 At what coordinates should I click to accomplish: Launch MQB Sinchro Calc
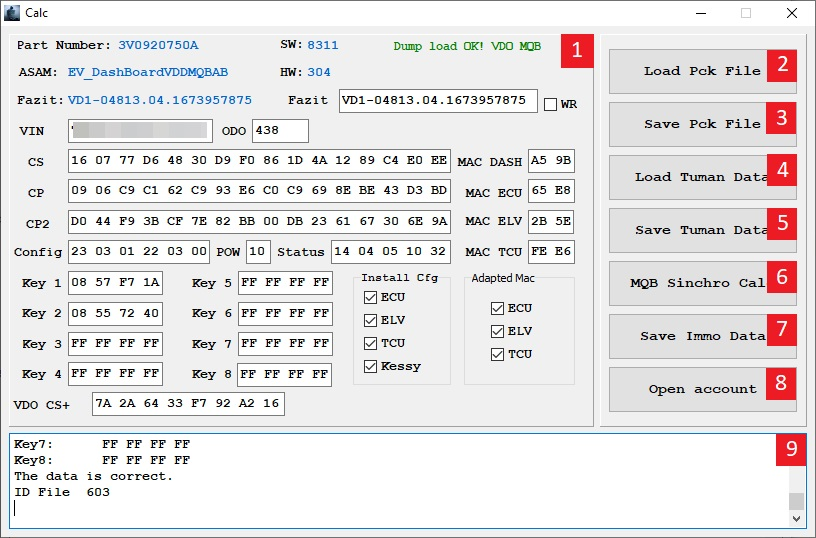click(x=703, y=284)
